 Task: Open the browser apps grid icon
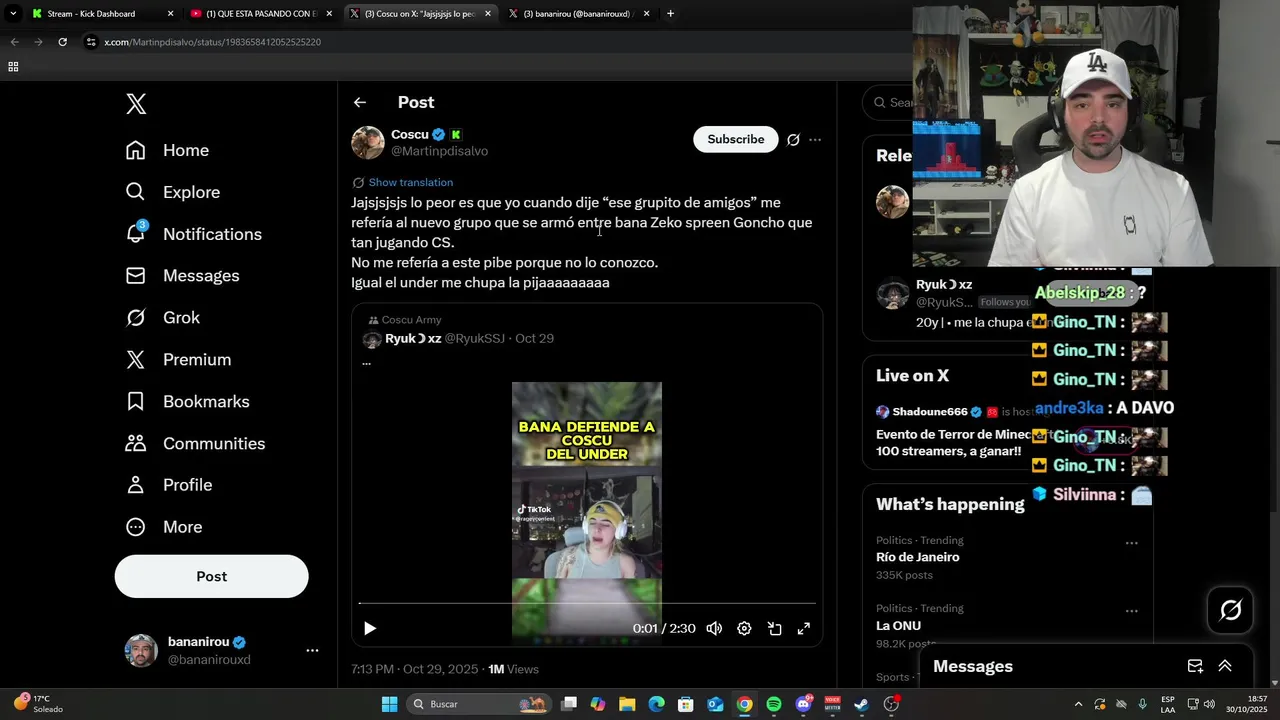(13, 67)
